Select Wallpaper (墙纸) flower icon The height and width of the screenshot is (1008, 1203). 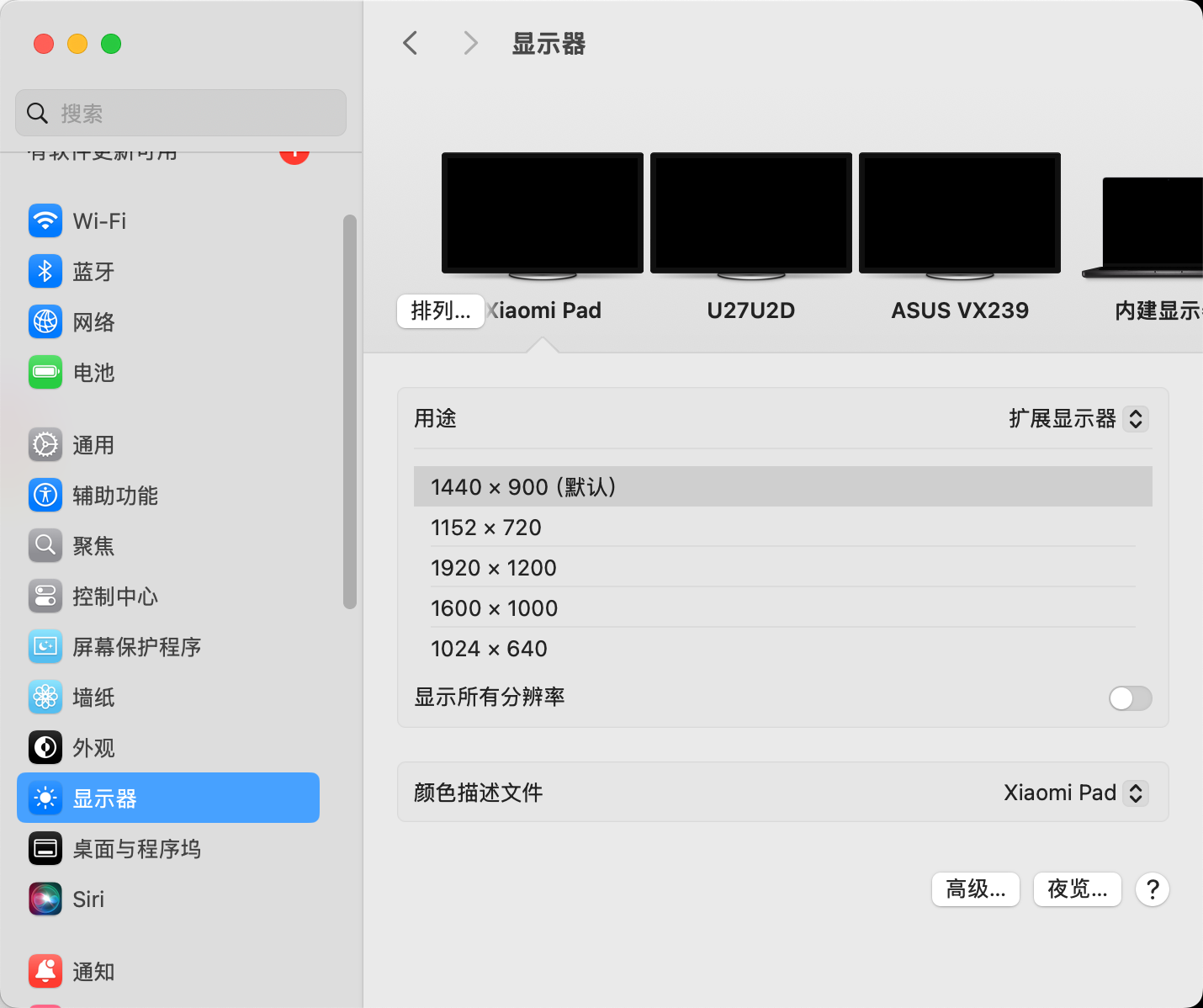(45, 698)
